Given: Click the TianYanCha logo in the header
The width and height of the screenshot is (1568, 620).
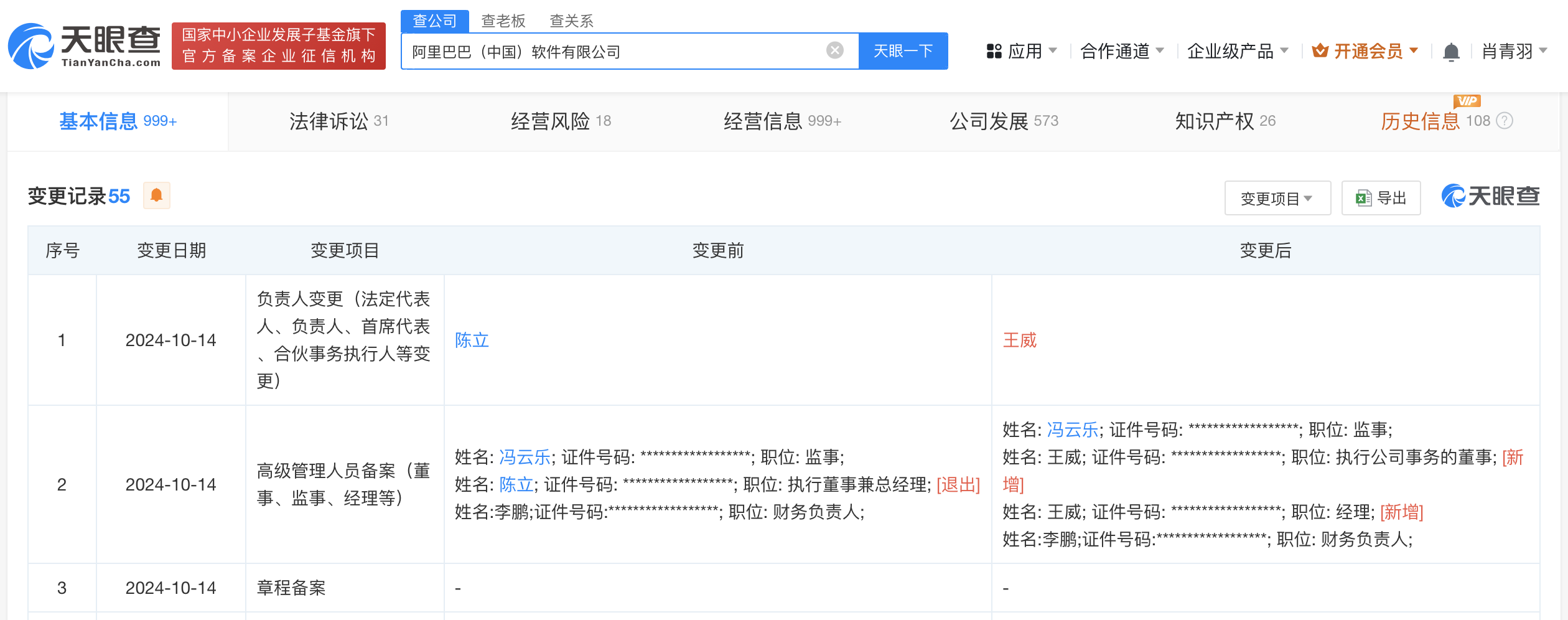Looking at the screenshot, I should pyautogui.click(x=84, y=46).
